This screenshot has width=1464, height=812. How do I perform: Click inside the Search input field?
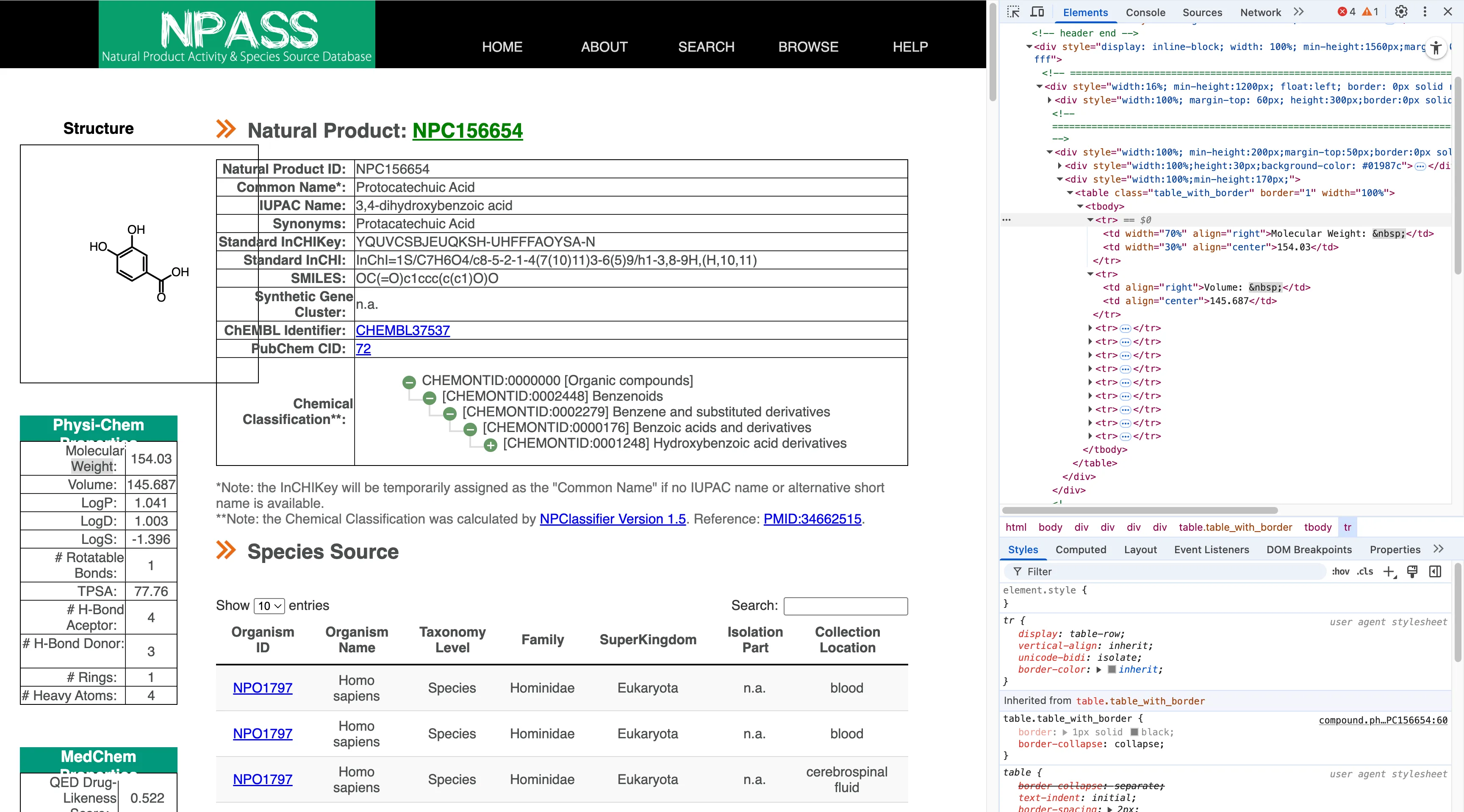click(846, 606)
